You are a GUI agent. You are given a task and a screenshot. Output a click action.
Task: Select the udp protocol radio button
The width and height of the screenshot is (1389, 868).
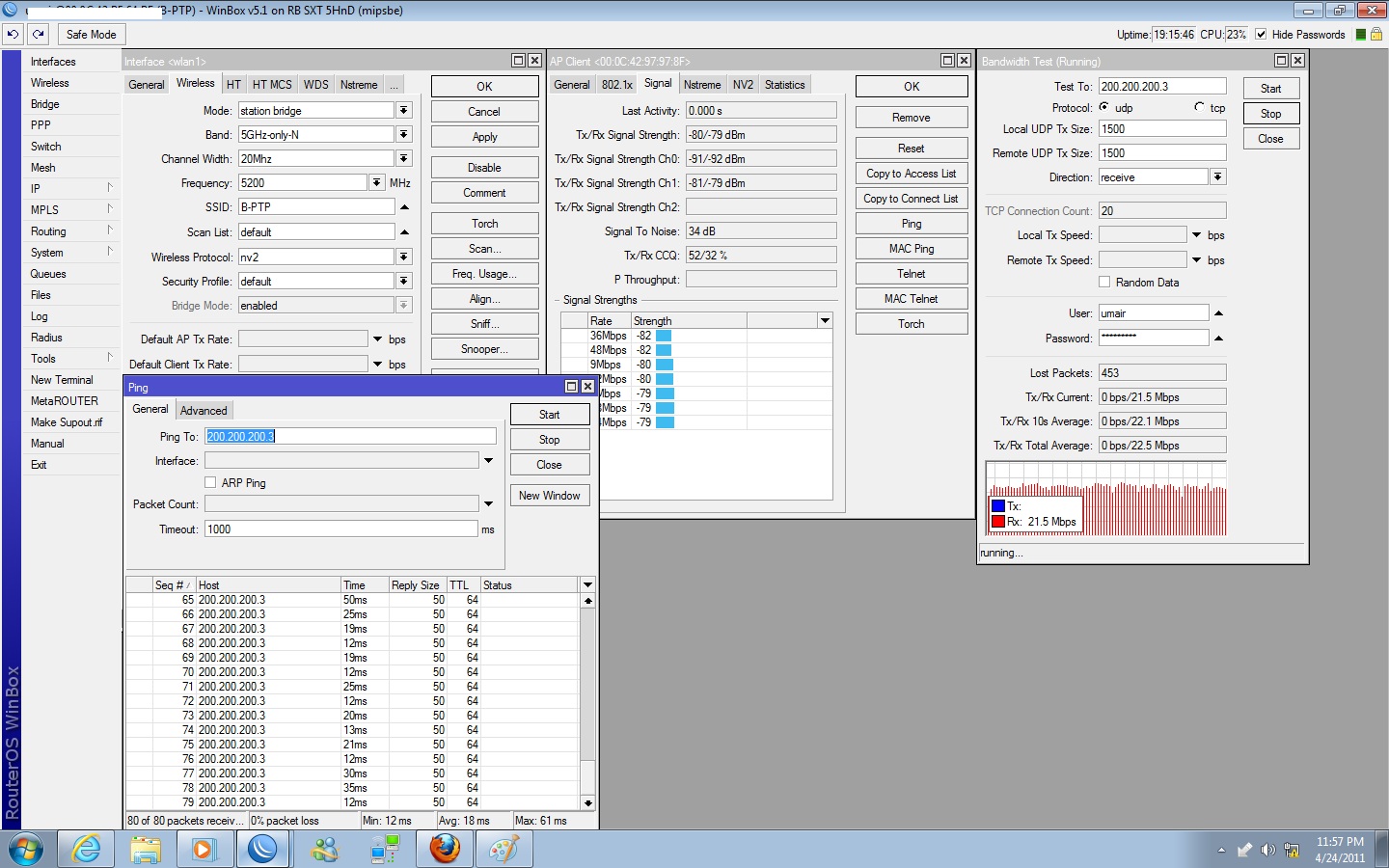click(1104, 107)
